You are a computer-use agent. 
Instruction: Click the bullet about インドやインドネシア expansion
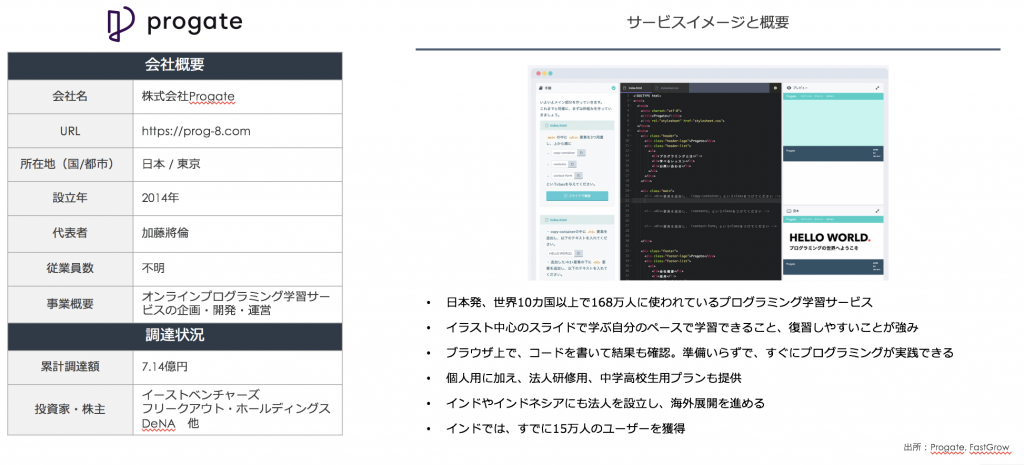pyautogui.click(x=605, y=404)
